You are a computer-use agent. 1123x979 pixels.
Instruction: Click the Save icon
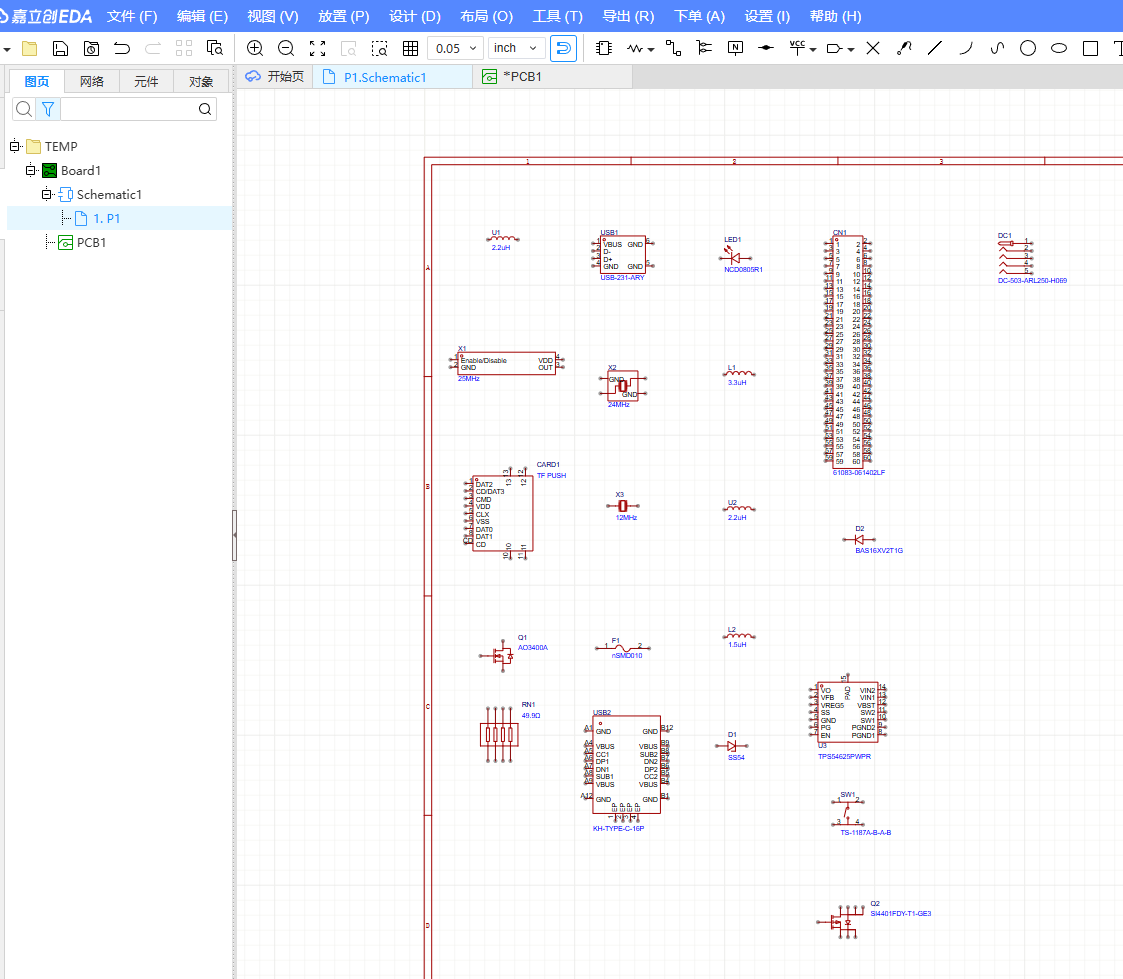tap(60, 49)
